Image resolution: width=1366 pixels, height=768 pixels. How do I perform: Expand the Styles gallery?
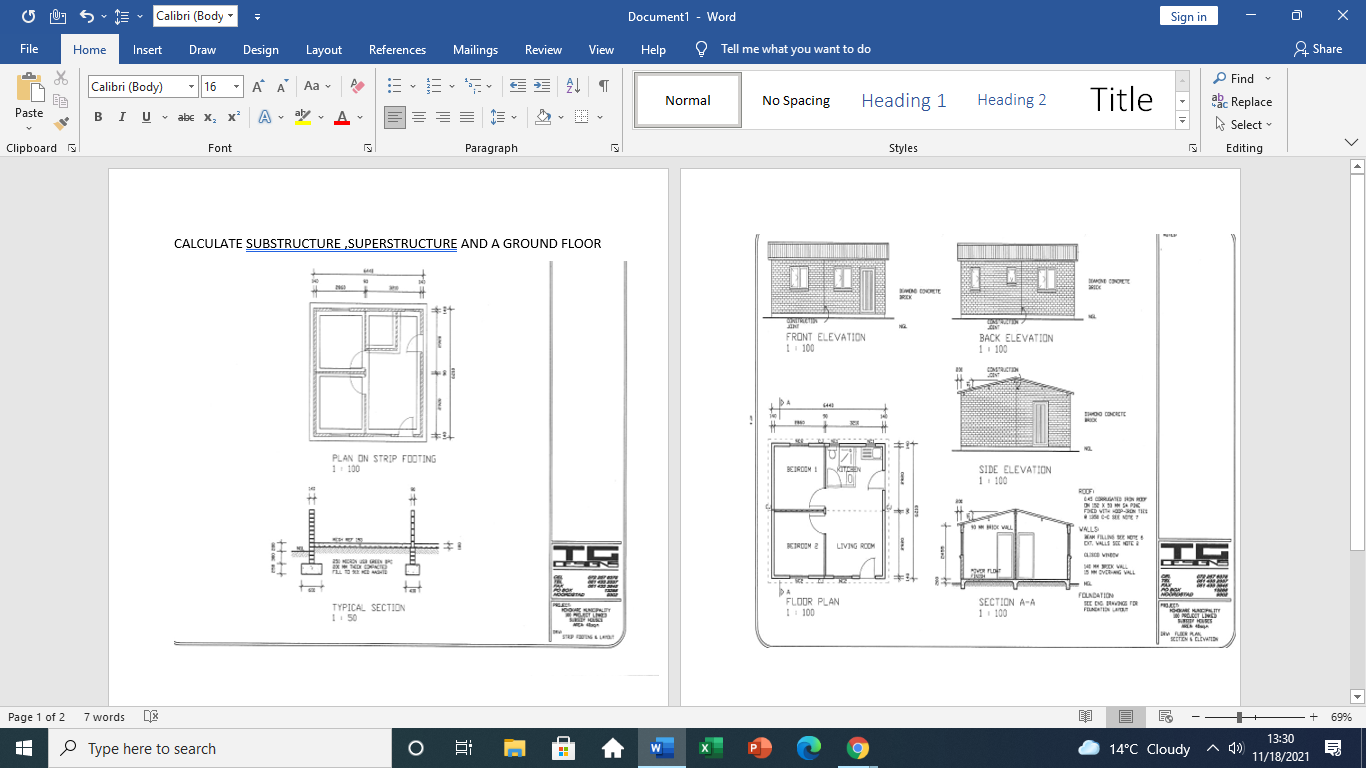point(1183,121)
